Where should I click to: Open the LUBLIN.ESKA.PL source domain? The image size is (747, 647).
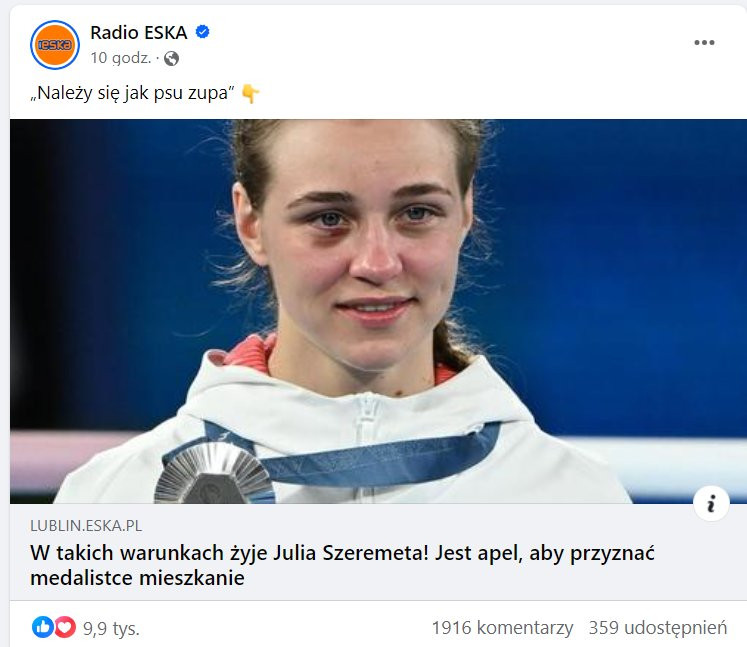click(x=86, y=526)
